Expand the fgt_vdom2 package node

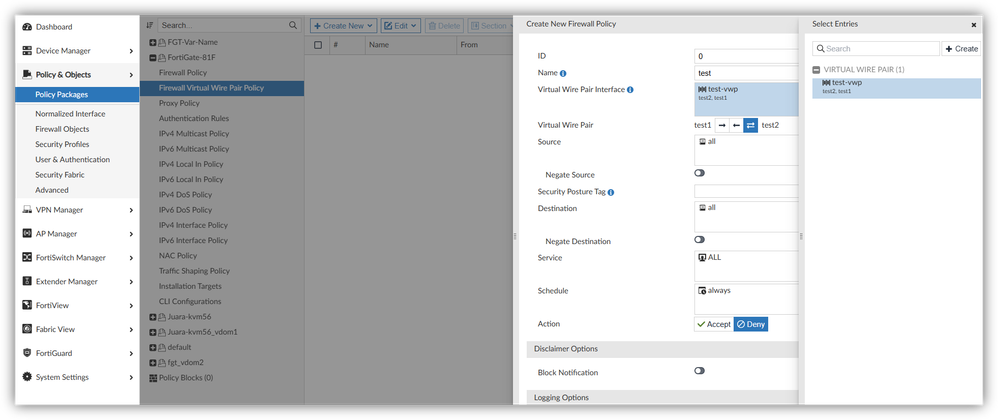[153, 363]
